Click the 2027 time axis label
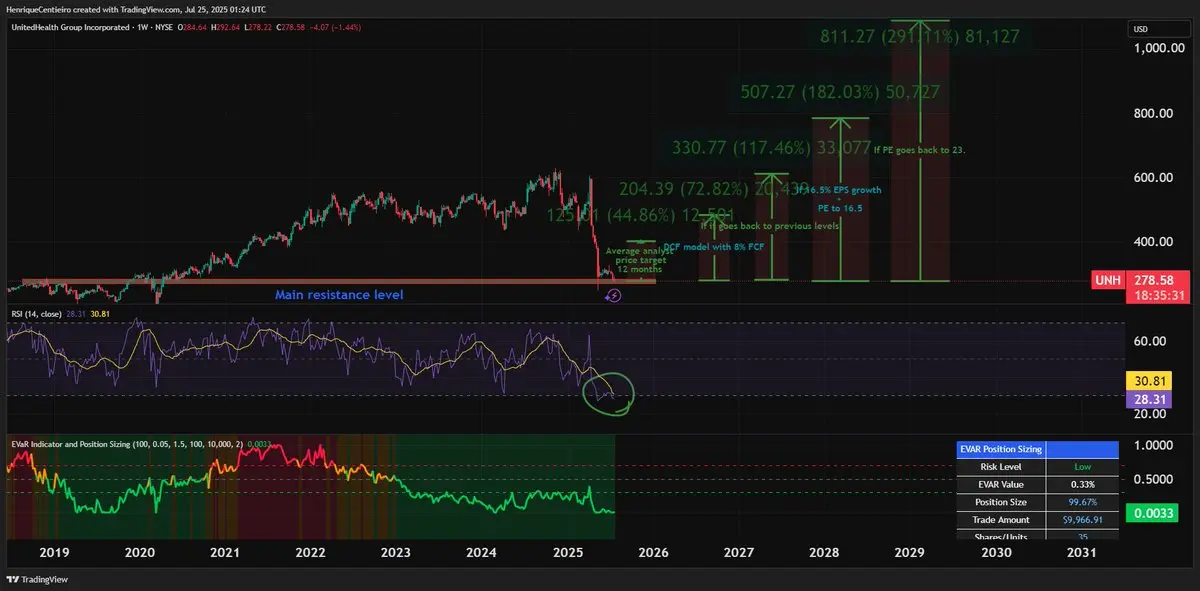1200x591 pixels. click(x=739, y=553)
